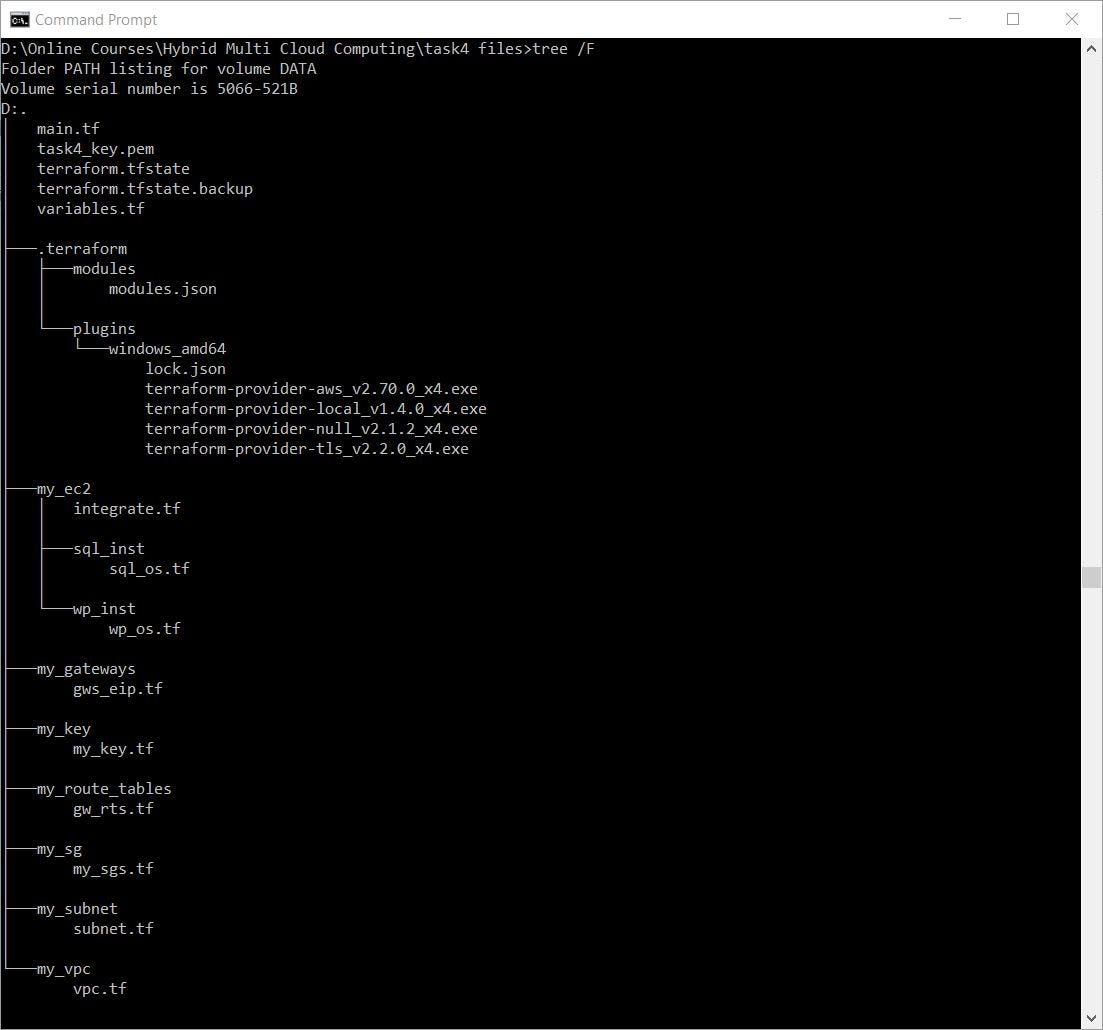Click the my_key.tf file name
The width and height of the screenshot is (1103, 1030).
113,749
